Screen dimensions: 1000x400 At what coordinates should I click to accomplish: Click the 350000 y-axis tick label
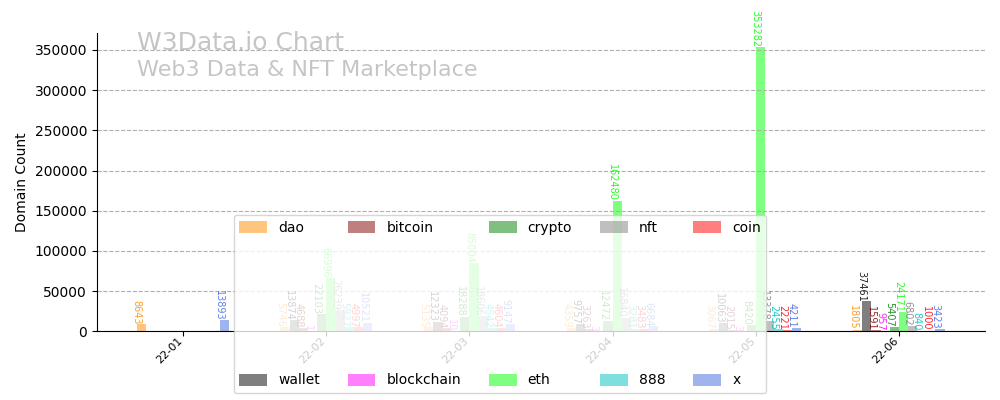63,50
